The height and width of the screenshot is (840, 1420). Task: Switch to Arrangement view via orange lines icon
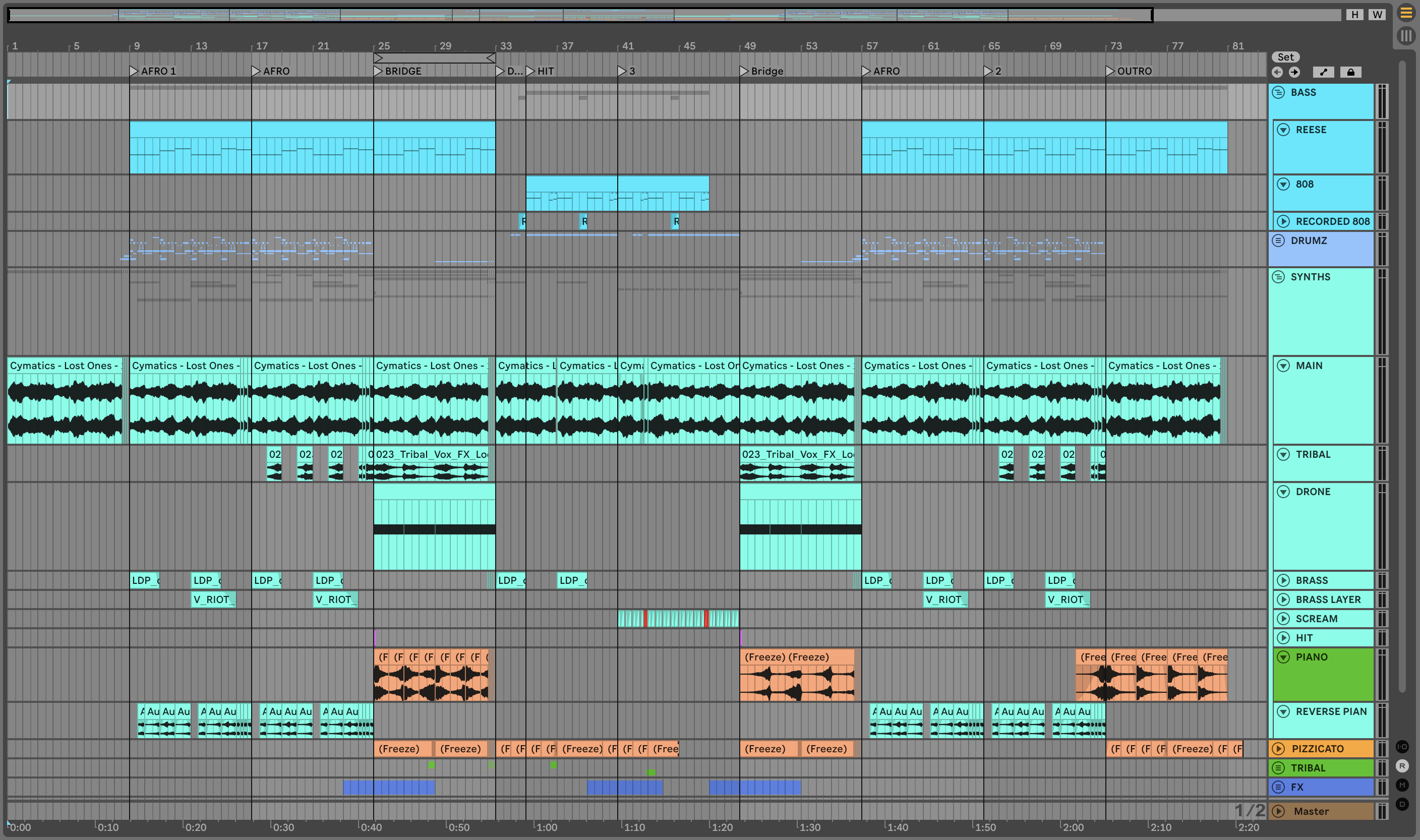pos(1406,13)
